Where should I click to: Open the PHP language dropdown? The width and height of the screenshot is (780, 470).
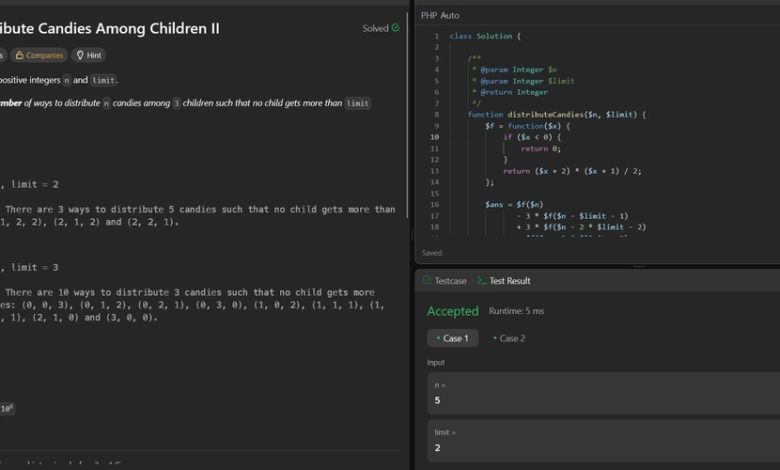tap(429, 15)
